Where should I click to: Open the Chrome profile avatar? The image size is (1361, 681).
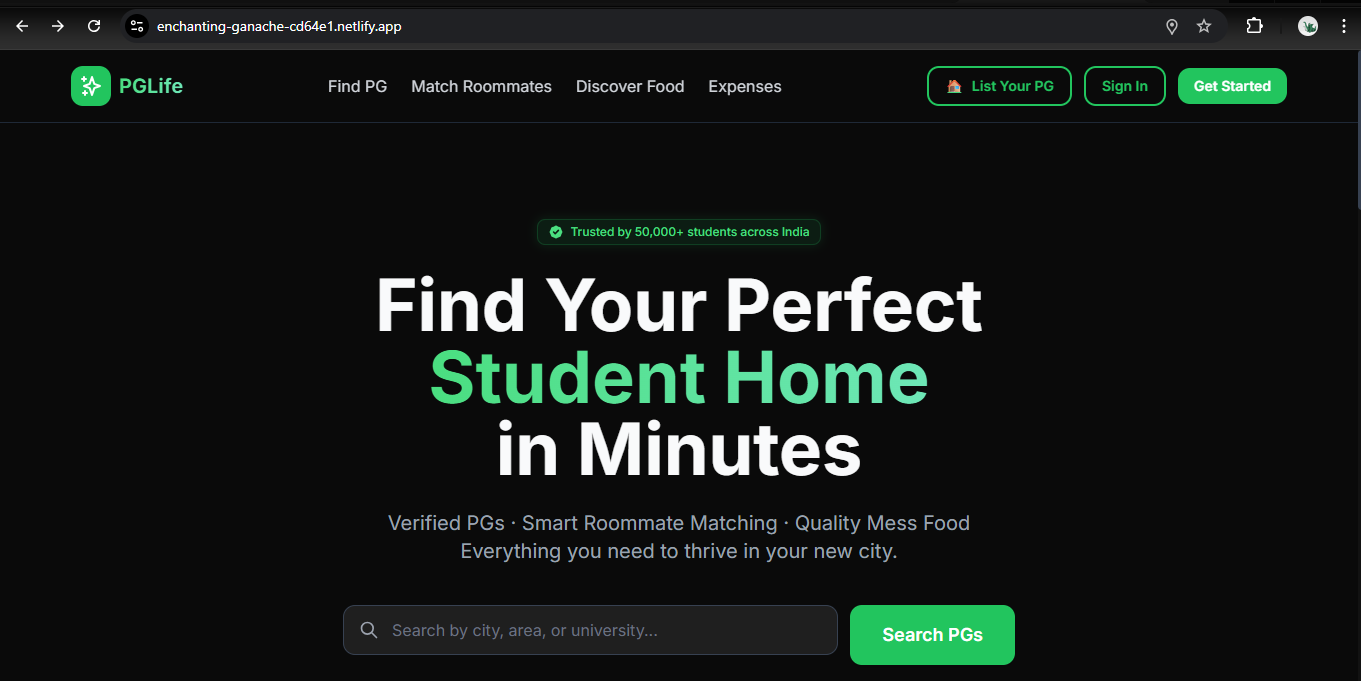[x=1308, y=26]
